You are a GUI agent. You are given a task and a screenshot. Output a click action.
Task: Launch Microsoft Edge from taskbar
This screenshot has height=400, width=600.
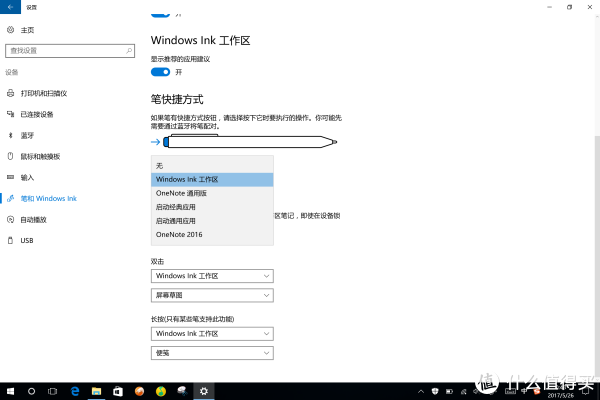click(x=75, y=391)
